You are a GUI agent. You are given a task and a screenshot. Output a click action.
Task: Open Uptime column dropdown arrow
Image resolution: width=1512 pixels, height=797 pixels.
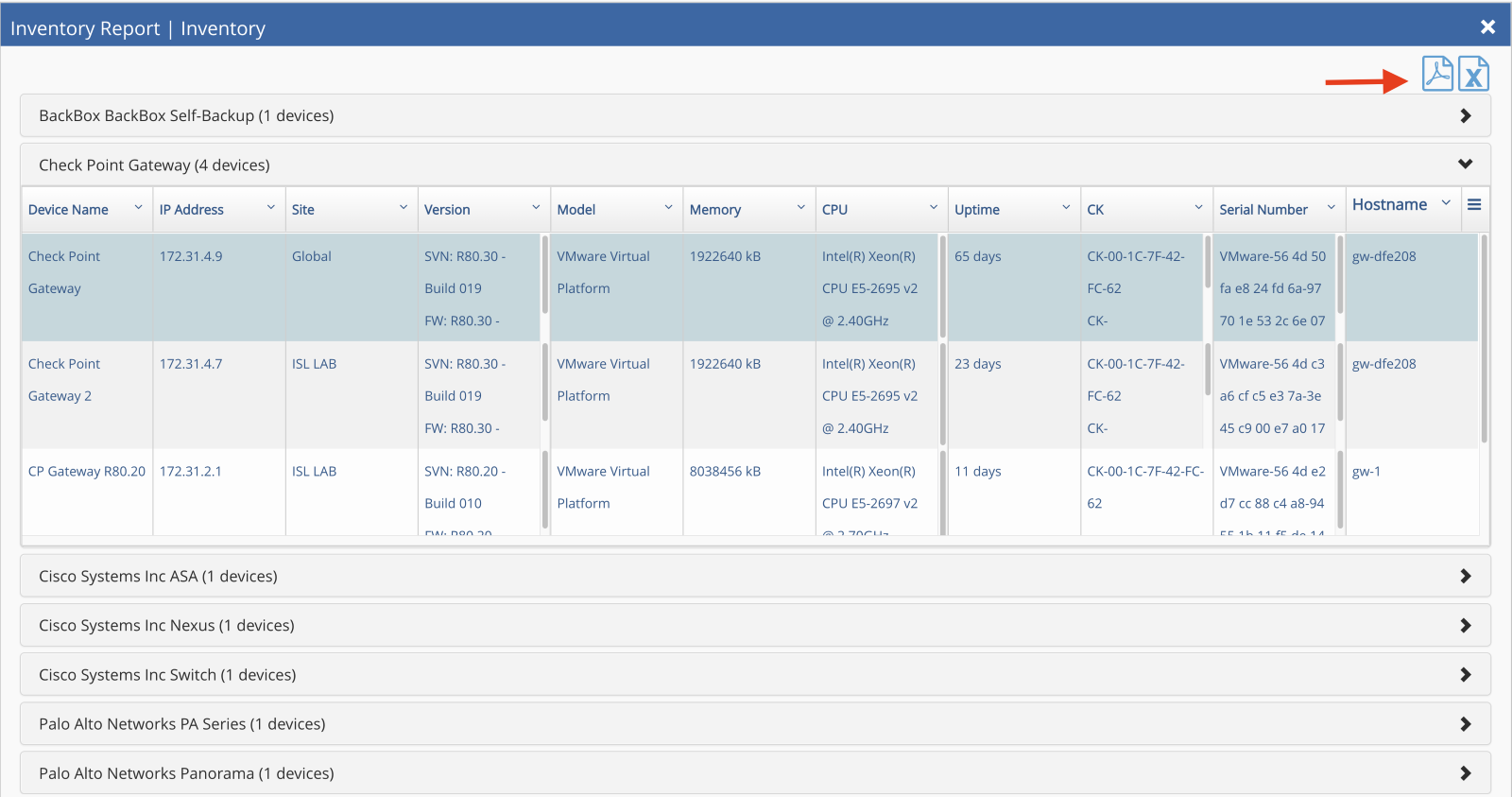(x=1065, y=208)
